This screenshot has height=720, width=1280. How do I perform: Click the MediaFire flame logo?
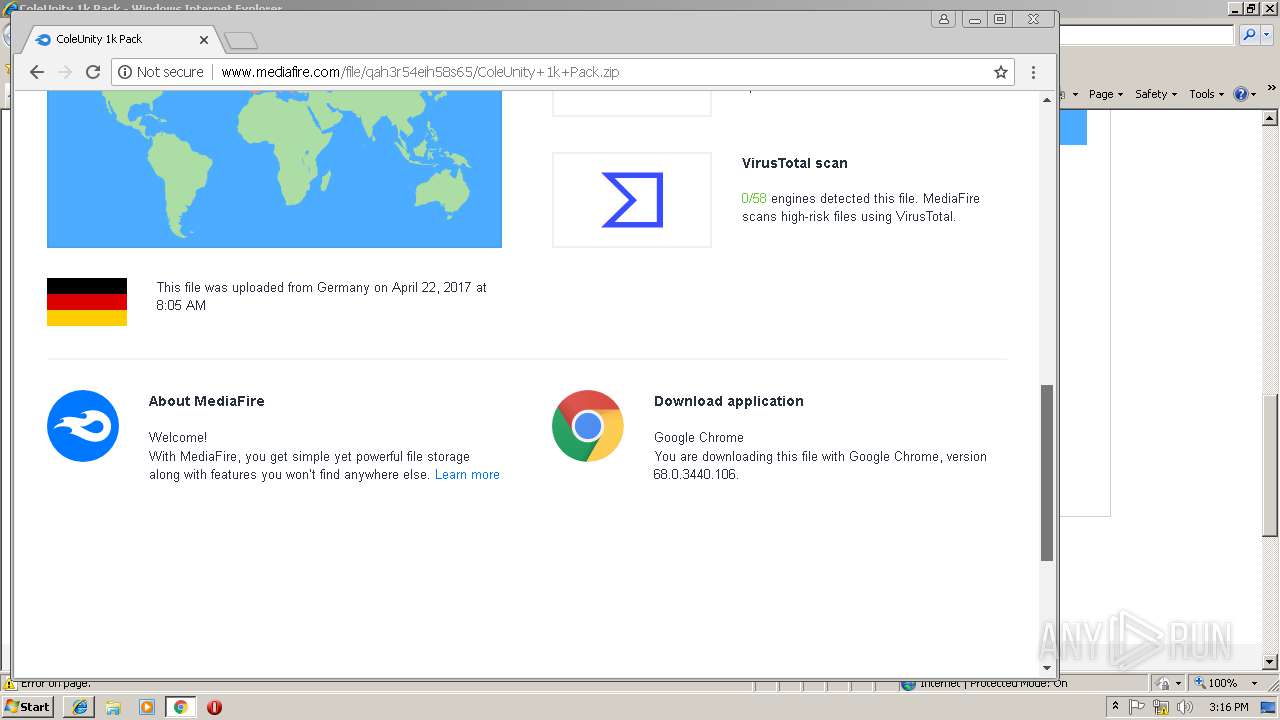click(x=83, y=426)
